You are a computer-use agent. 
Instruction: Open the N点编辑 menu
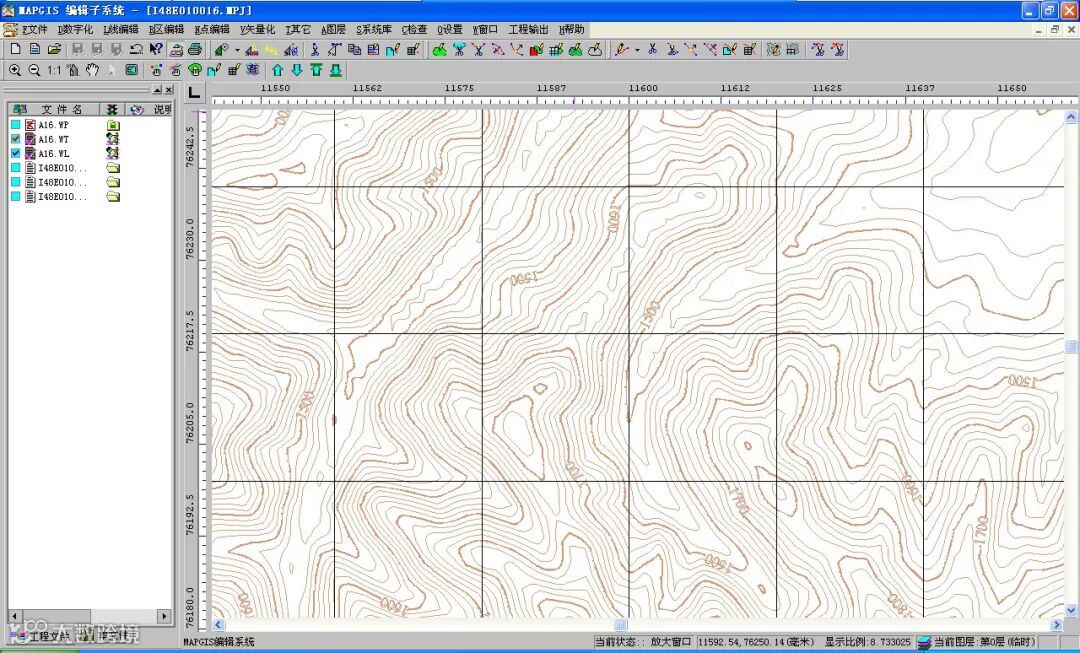point(211,30)
